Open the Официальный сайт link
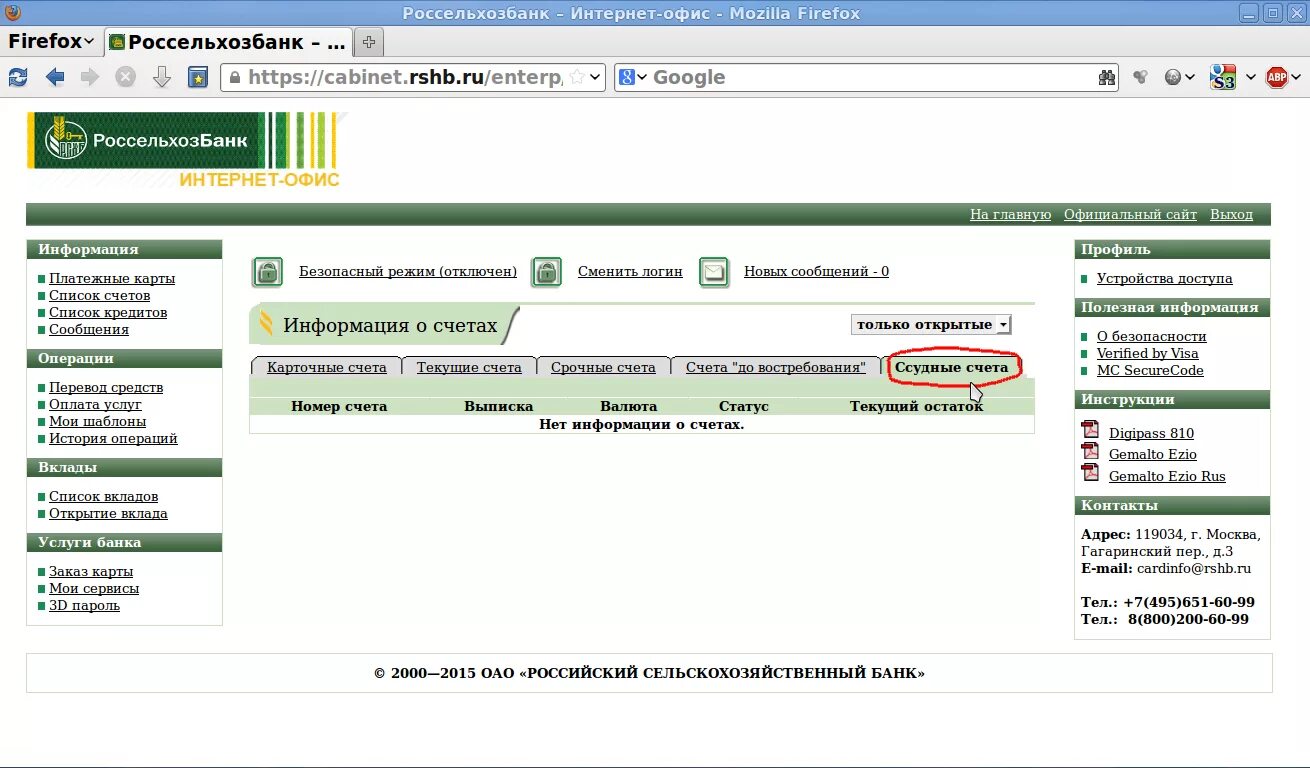1310x768 pixels. [x=1130, y=214]
